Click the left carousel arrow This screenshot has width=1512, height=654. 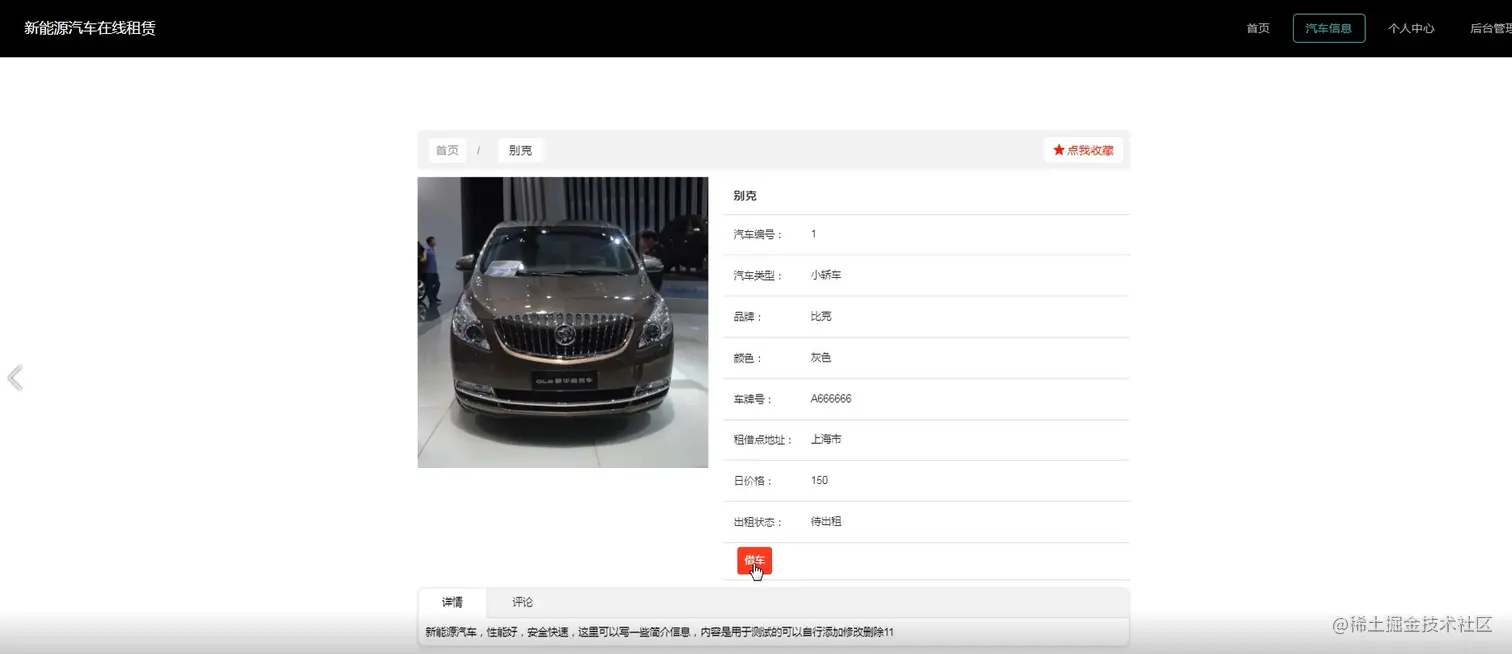[x=14, y=377]
